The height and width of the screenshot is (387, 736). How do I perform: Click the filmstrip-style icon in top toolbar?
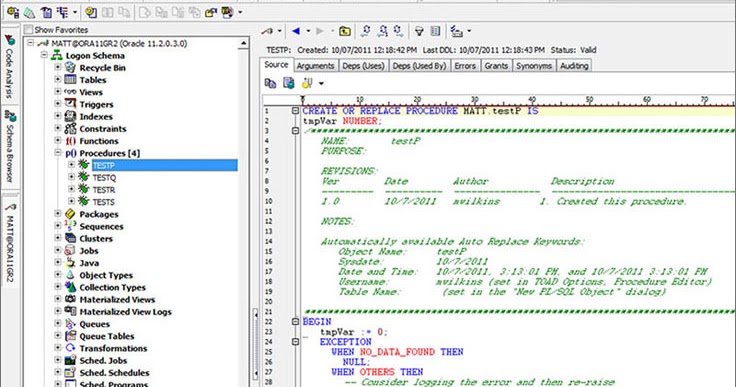[228, 12]
